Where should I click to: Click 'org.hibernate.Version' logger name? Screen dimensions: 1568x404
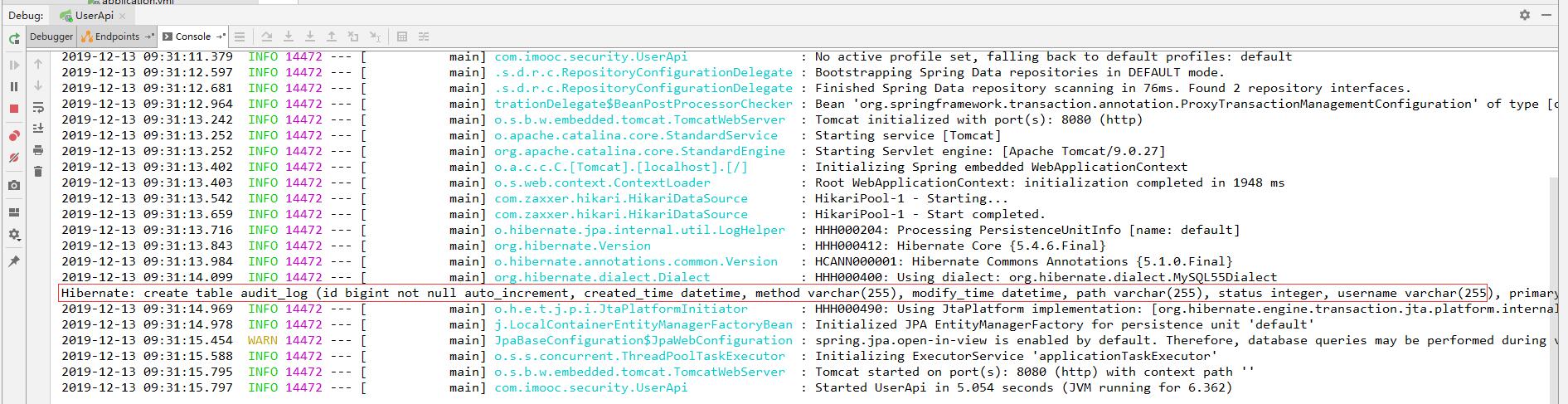(x=572, y=246)
